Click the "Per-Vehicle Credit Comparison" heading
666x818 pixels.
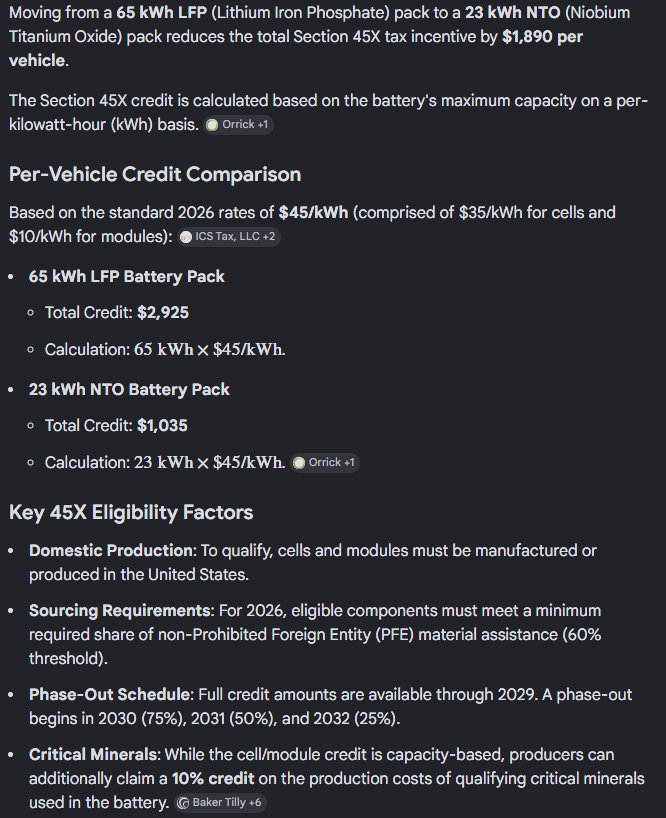(155, 174)
